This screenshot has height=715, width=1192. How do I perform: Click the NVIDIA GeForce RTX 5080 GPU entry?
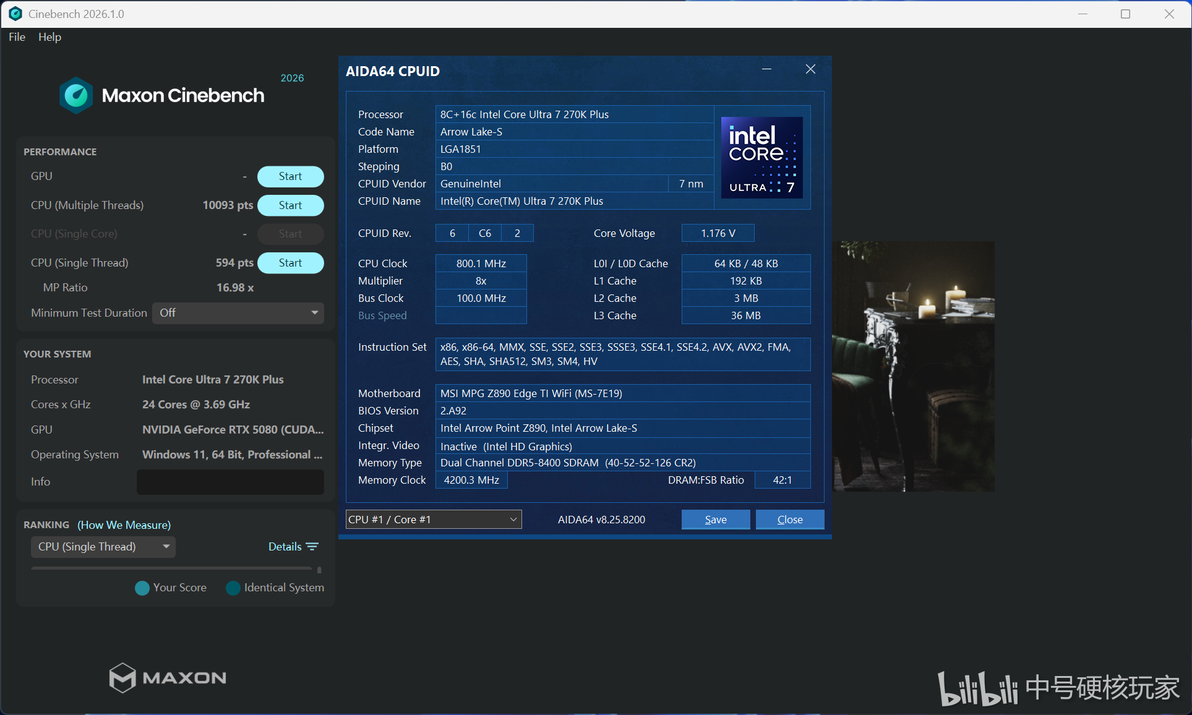click(x=233, y=430)
